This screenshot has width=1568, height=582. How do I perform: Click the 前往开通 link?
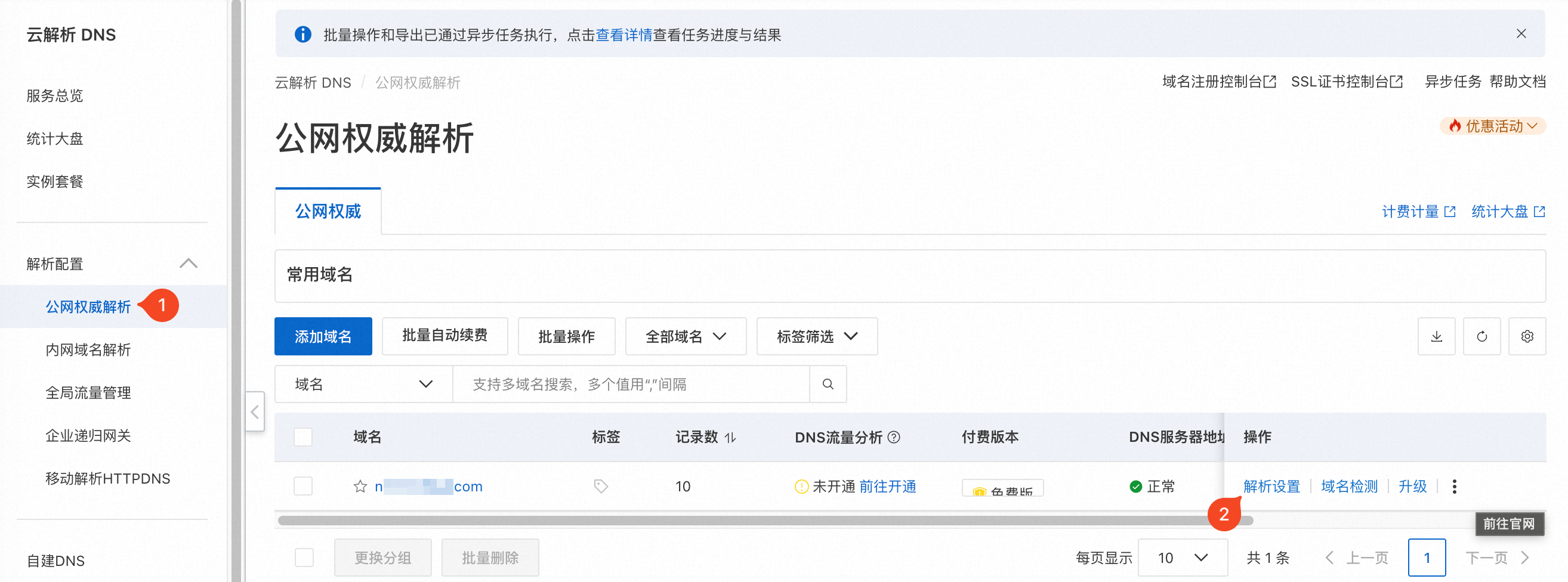click(887, 487)
